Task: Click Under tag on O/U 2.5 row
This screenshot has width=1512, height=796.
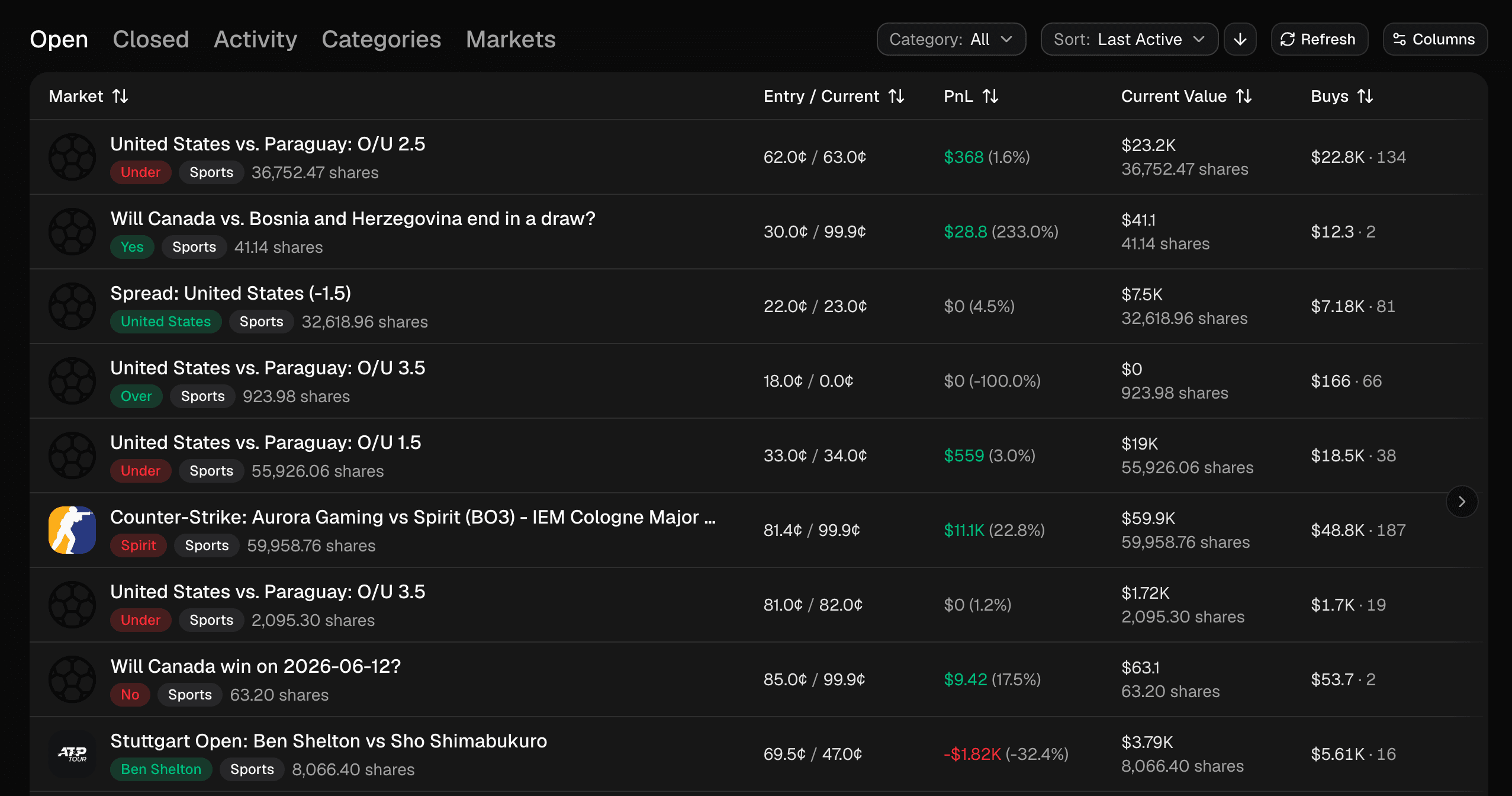Action: pyautogui.click(x=141, y=172)
